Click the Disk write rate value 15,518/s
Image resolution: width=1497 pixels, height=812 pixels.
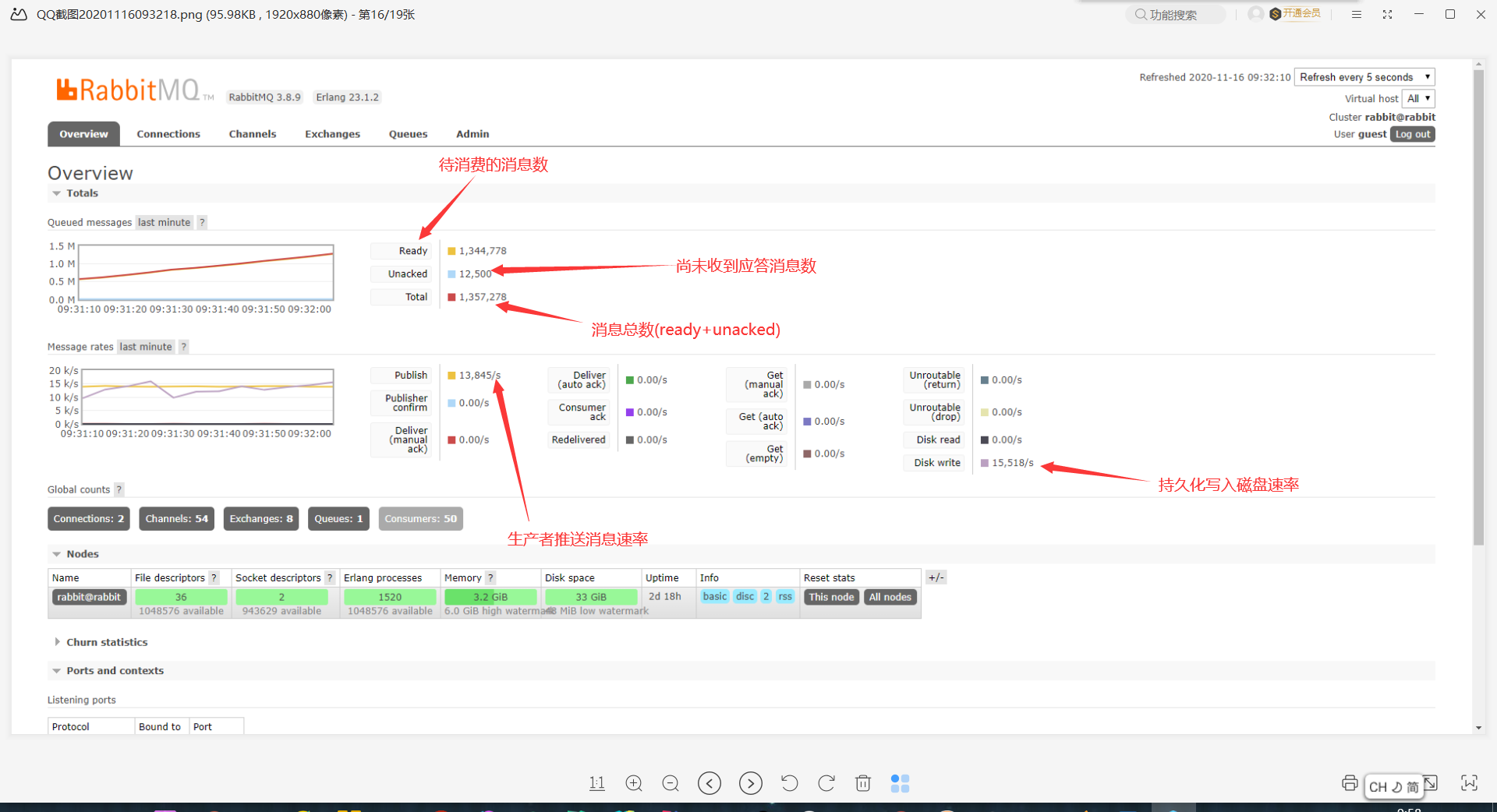[x=1013, y=463]
